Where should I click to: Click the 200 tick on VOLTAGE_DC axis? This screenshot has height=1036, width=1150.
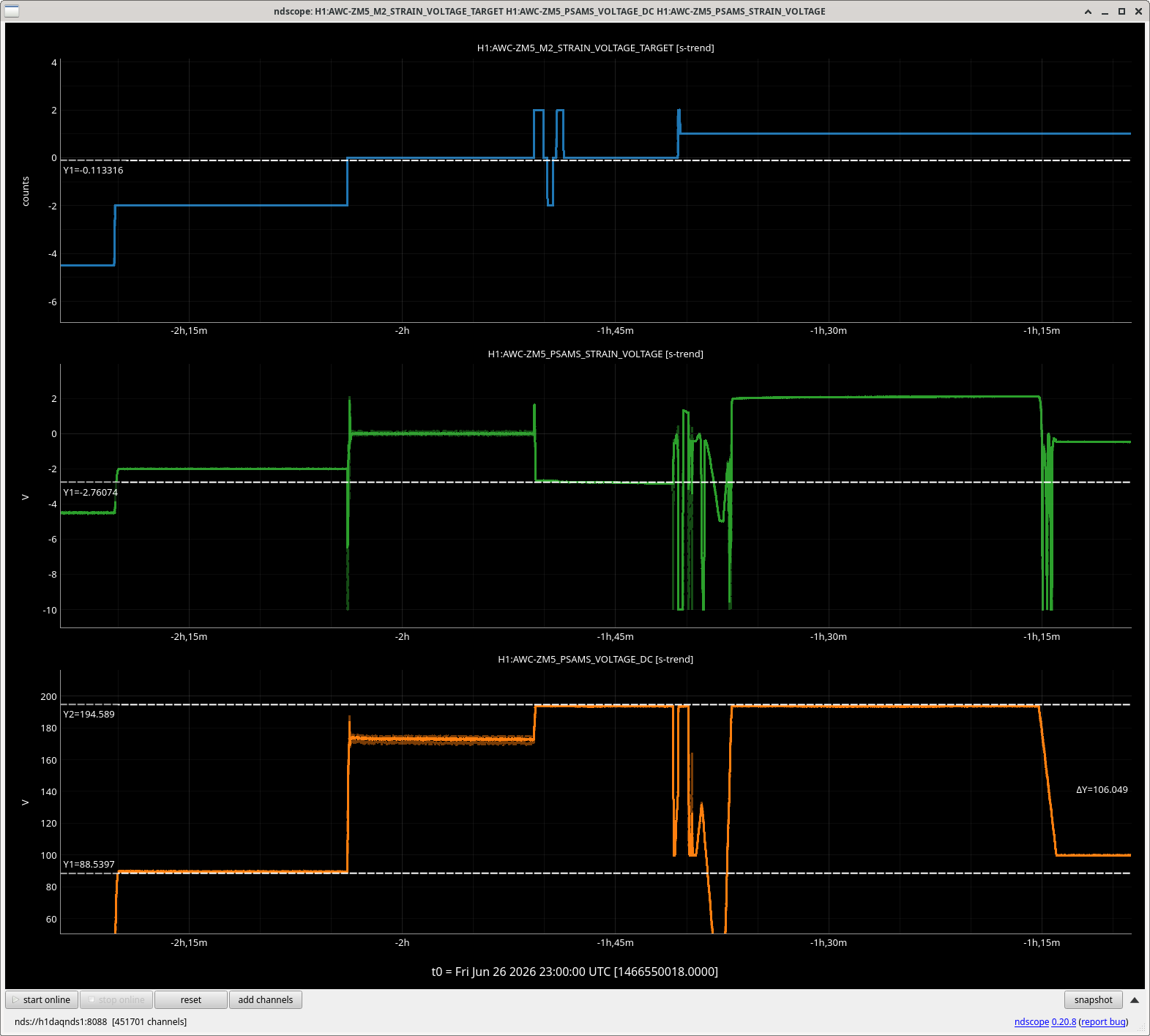click(48, 696)
